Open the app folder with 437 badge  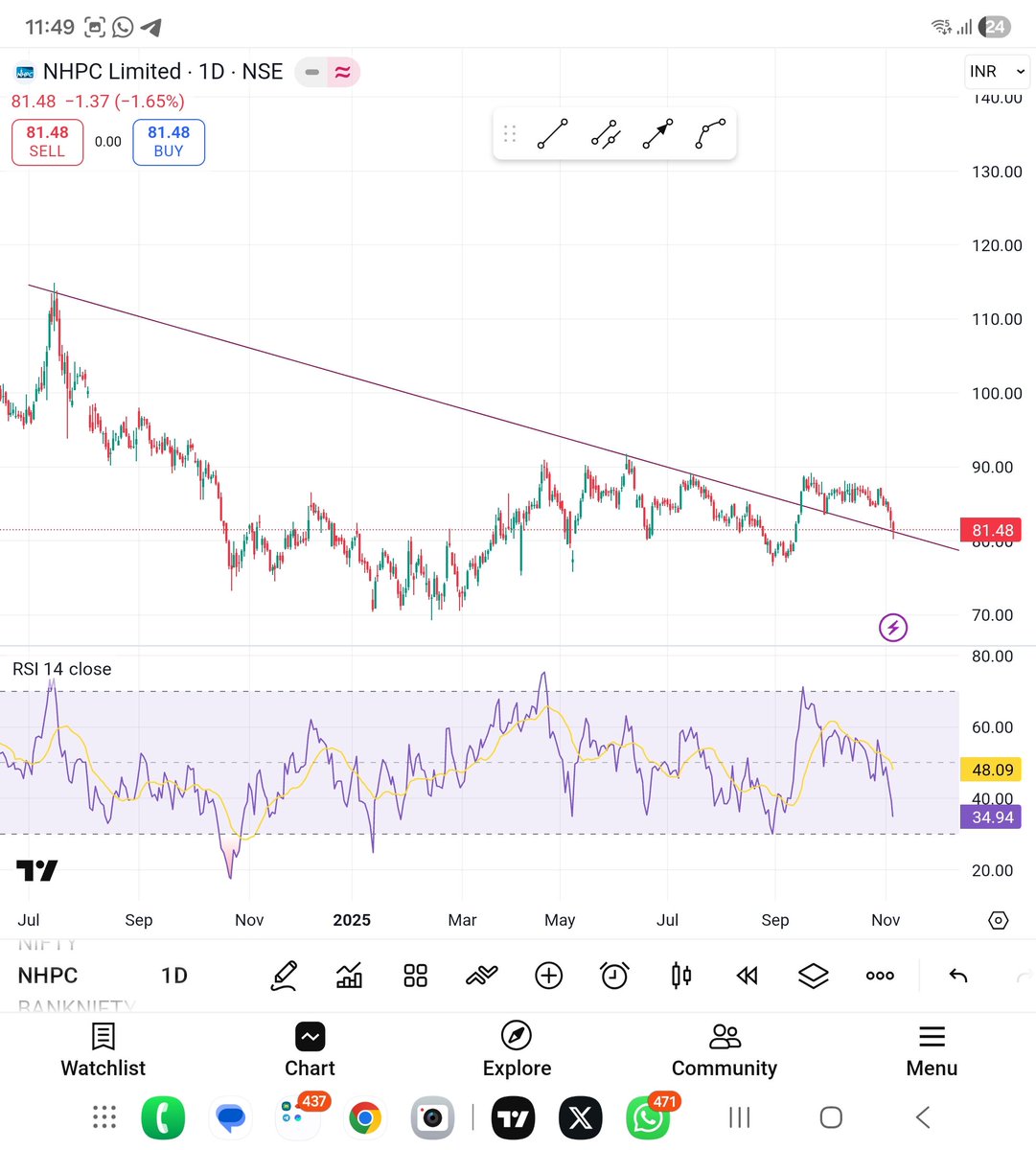297,1117
